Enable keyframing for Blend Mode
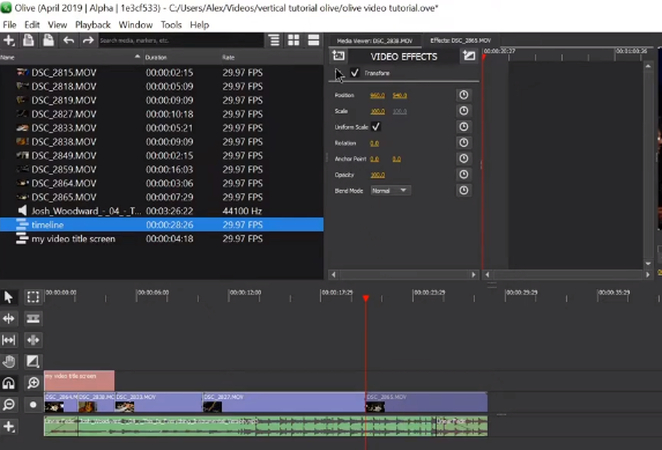This screenshot has width=662, height=450. click(x=464, y=190)
